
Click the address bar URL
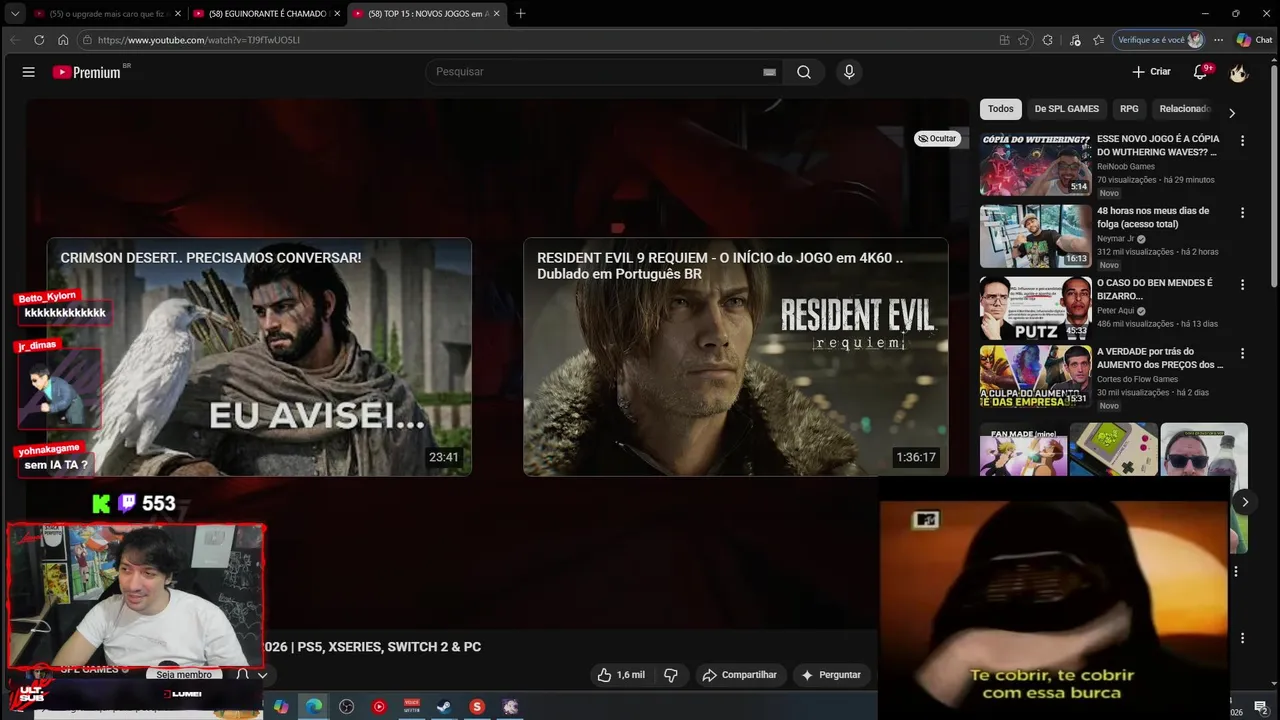(199, 40)
